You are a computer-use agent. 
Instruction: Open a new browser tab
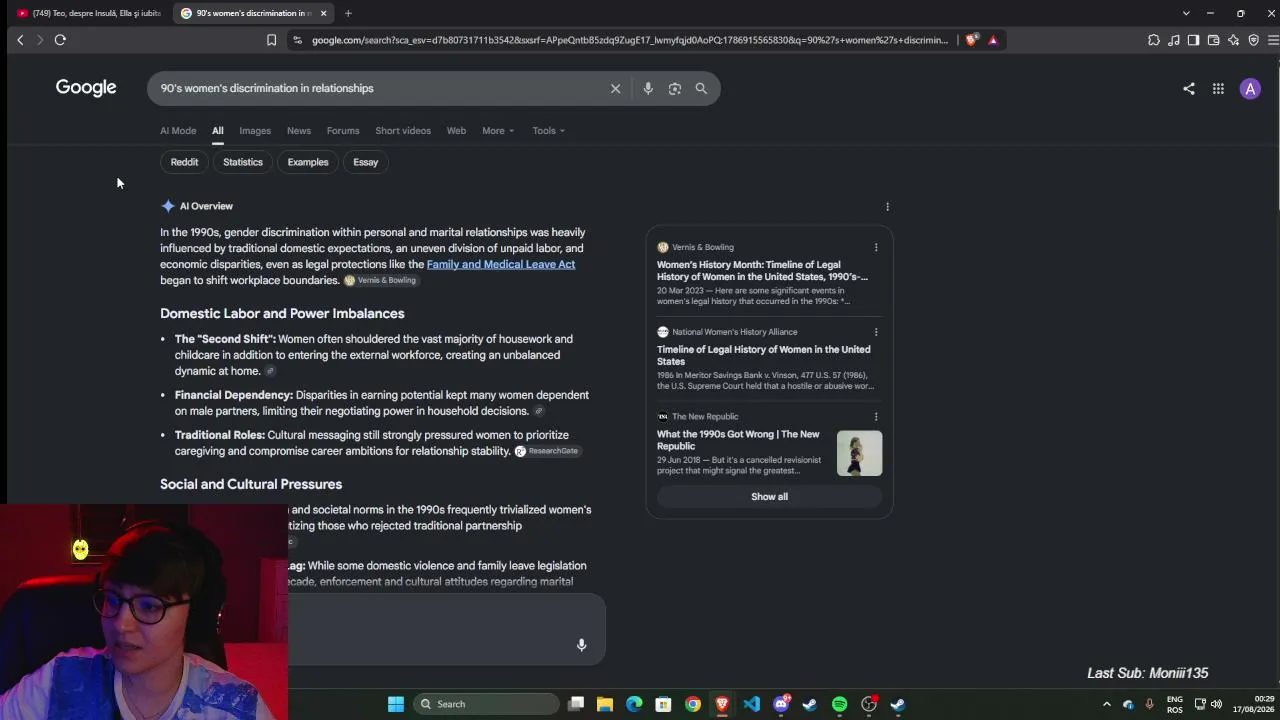pos(348,13)
